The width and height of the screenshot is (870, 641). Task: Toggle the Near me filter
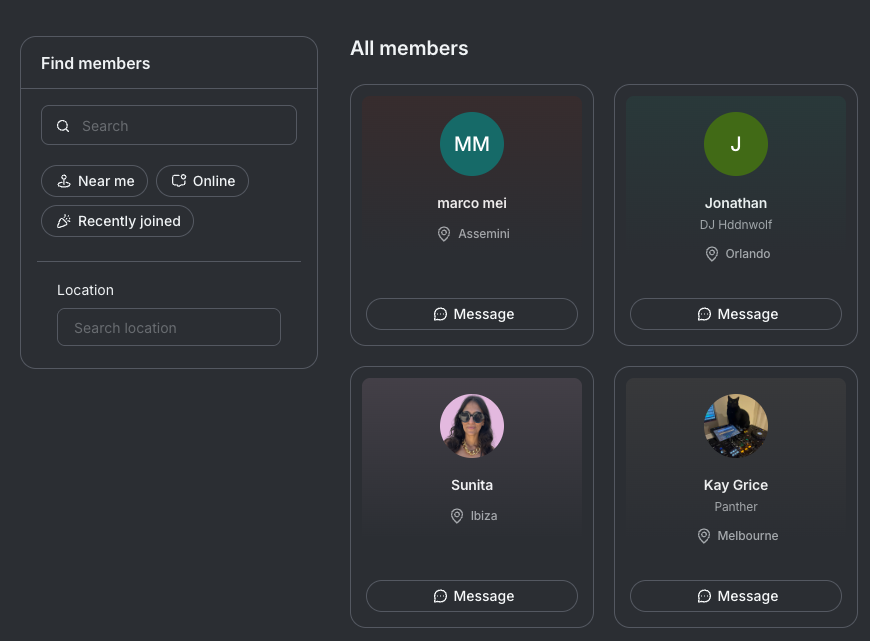pos(94,181)
